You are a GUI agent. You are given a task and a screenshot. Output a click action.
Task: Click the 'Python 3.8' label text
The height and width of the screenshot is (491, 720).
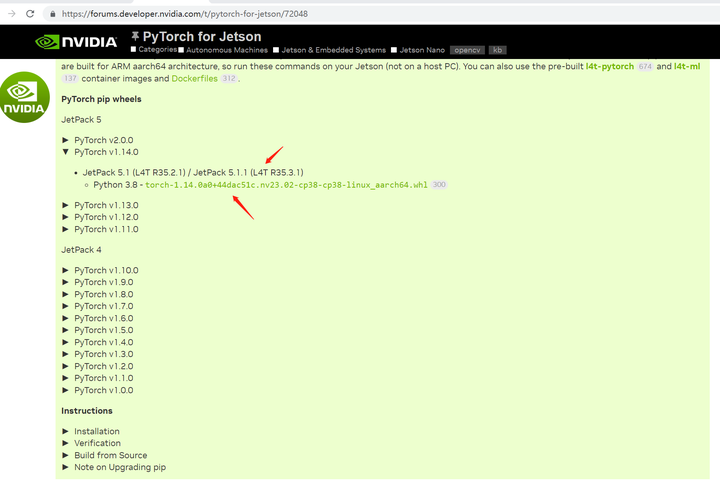click(x=115, y=185)
